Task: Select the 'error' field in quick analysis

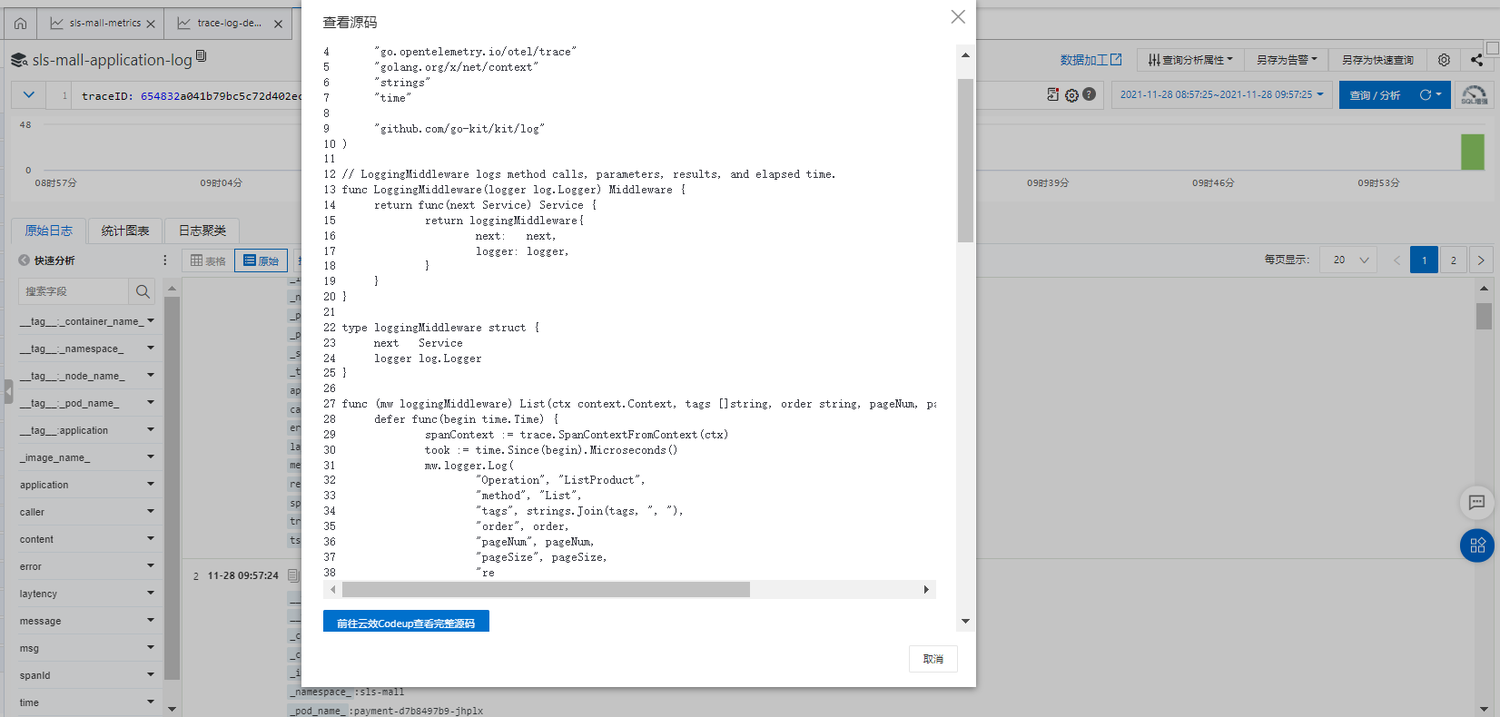Action: pyautogui.click(x=31, y=566)
